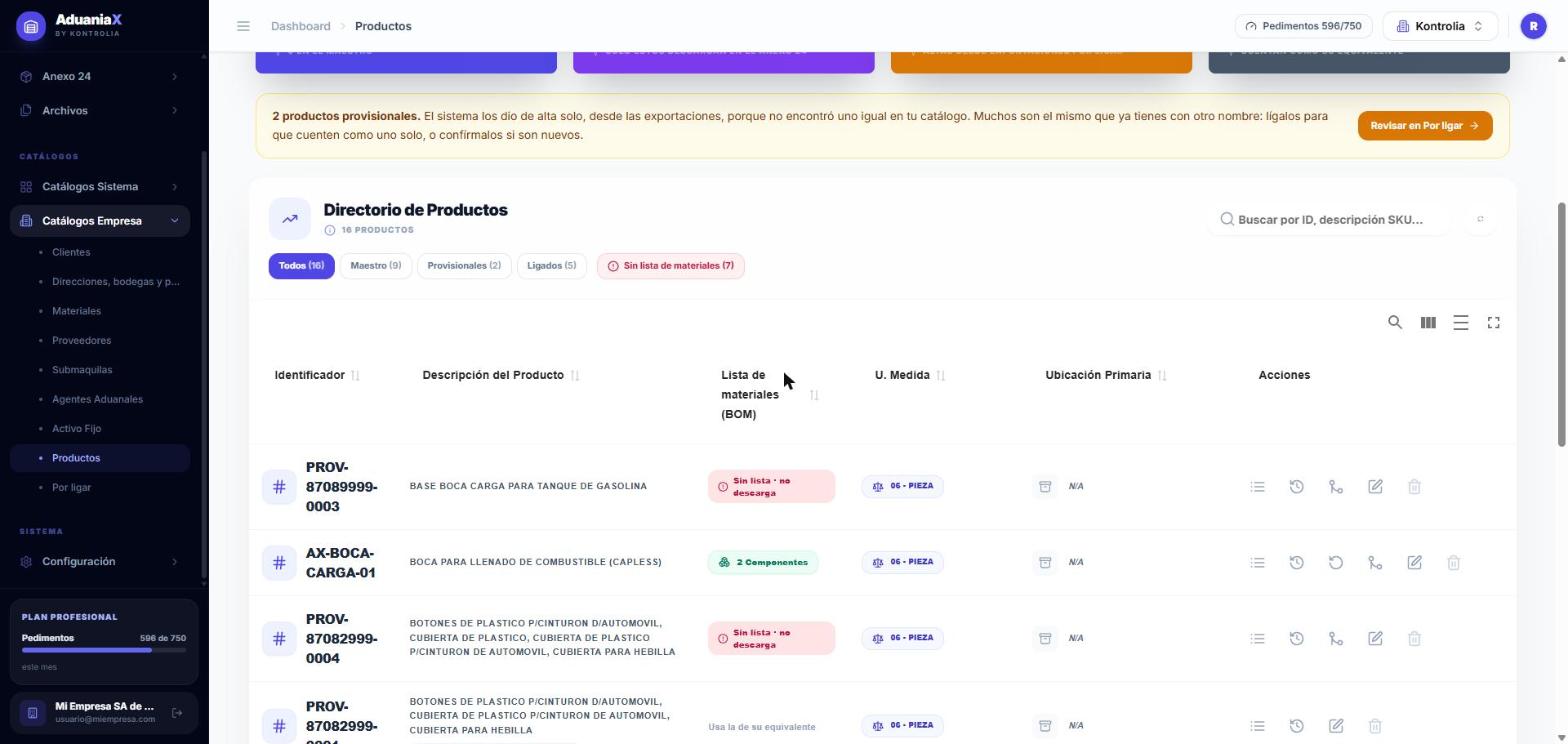1568x744 pixels.
Task: Select the Ligados (5) filter tab
Action: point(552,266)
